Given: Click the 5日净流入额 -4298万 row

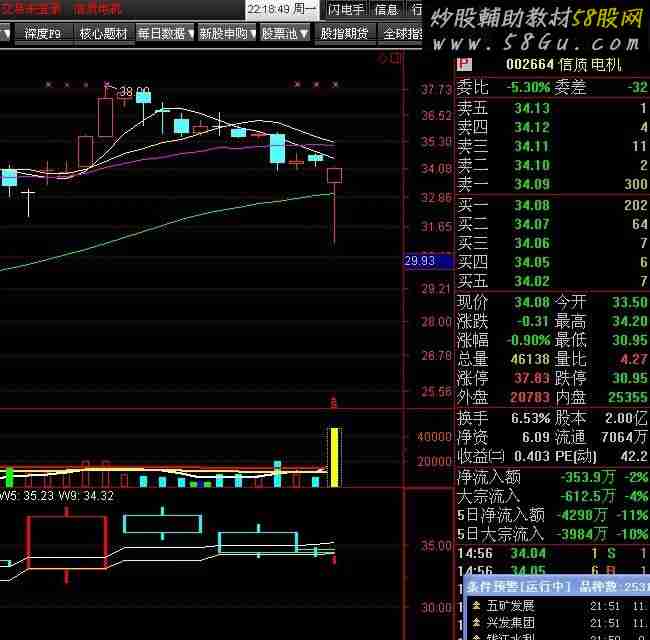Looking at the screenshot, I should tap(553, 515).
